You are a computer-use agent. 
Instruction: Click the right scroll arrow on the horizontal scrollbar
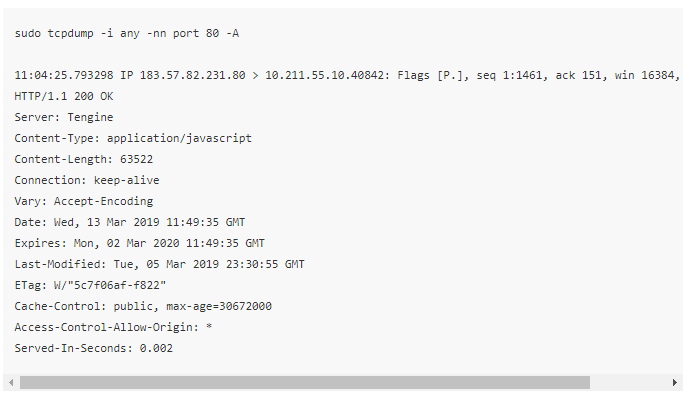(675, 383)
